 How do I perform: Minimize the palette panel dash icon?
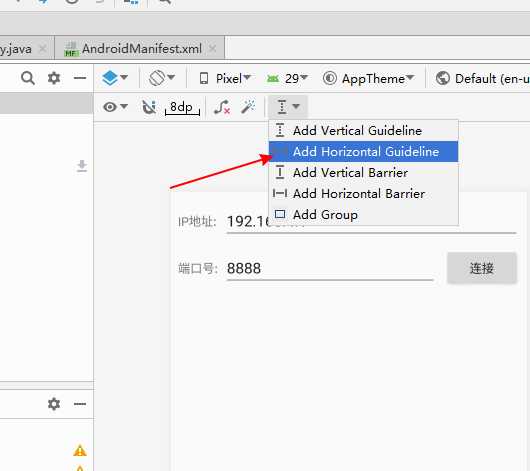tap(80, 78)
